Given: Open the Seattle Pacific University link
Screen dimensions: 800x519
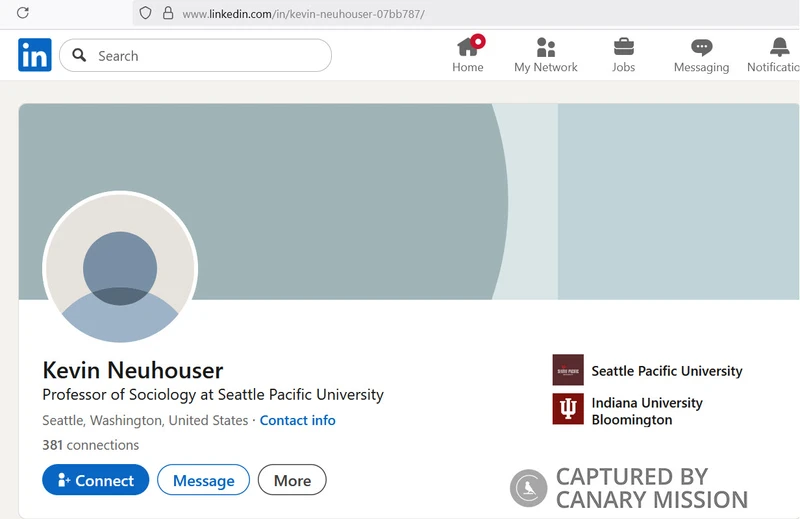Looking at the screenshot, I should 667,371.
